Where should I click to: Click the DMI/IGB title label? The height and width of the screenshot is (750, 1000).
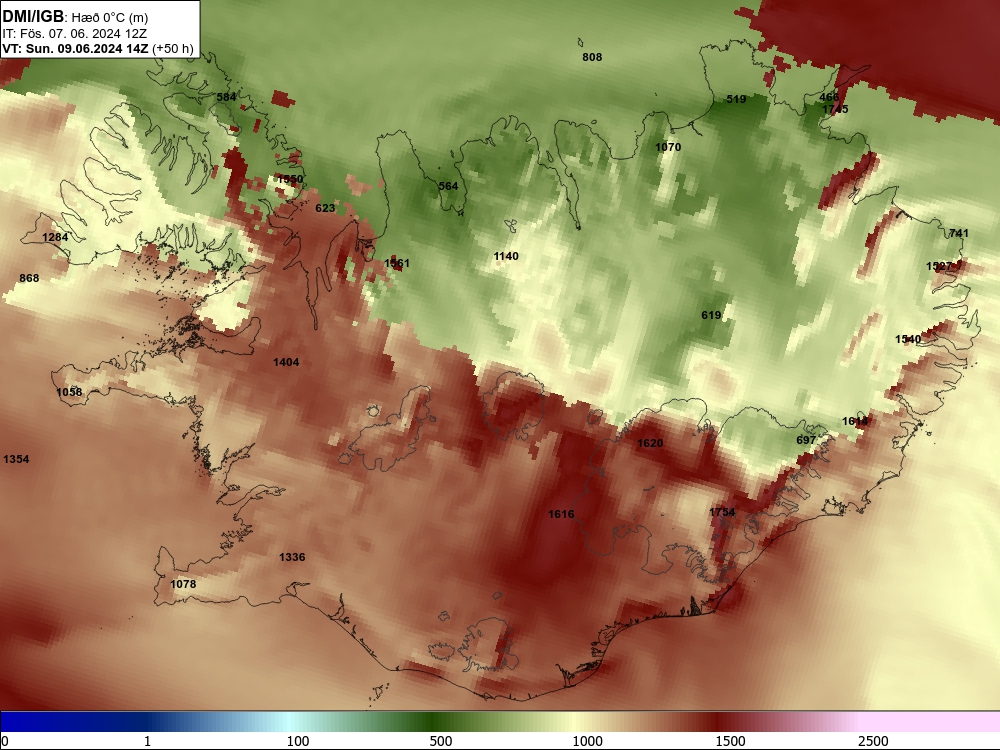[x=33, y=17]
